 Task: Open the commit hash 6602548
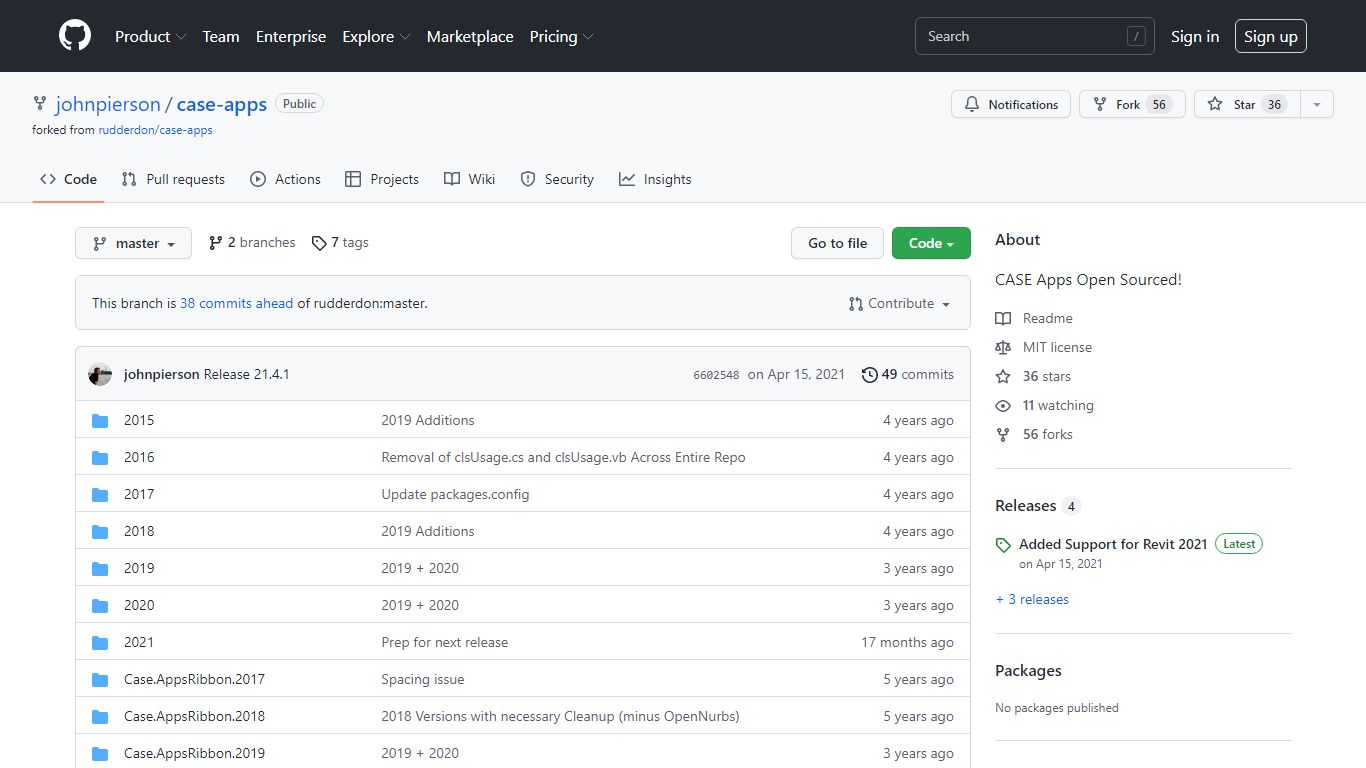[x=716, y=375]
